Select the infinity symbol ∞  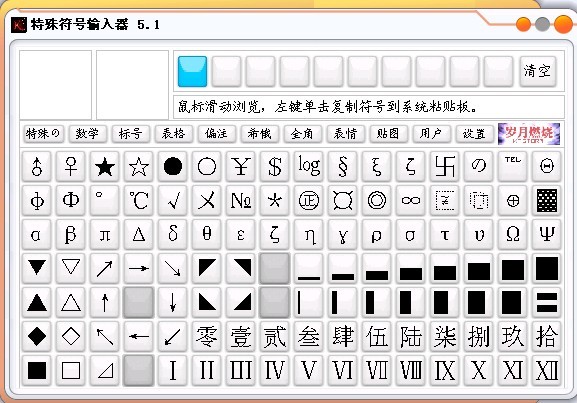click(x=411, y=201)
